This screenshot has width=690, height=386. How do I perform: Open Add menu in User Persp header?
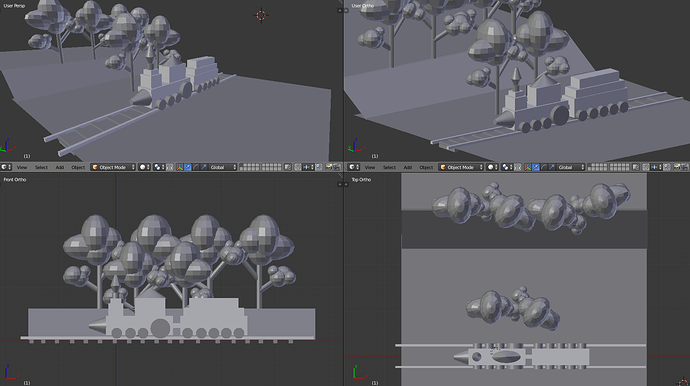pyautogui.click(x=60, y=167)
